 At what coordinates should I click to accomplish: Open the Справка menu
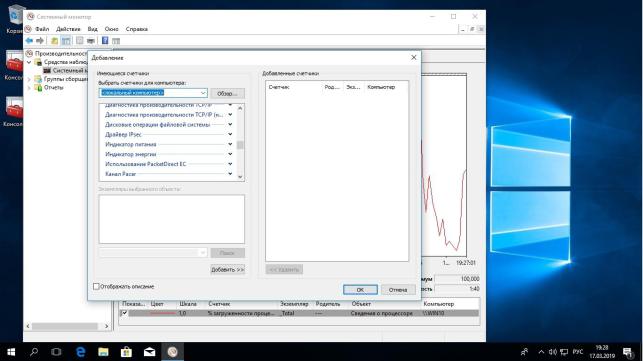pyautogui.click(x=137, y=29)
